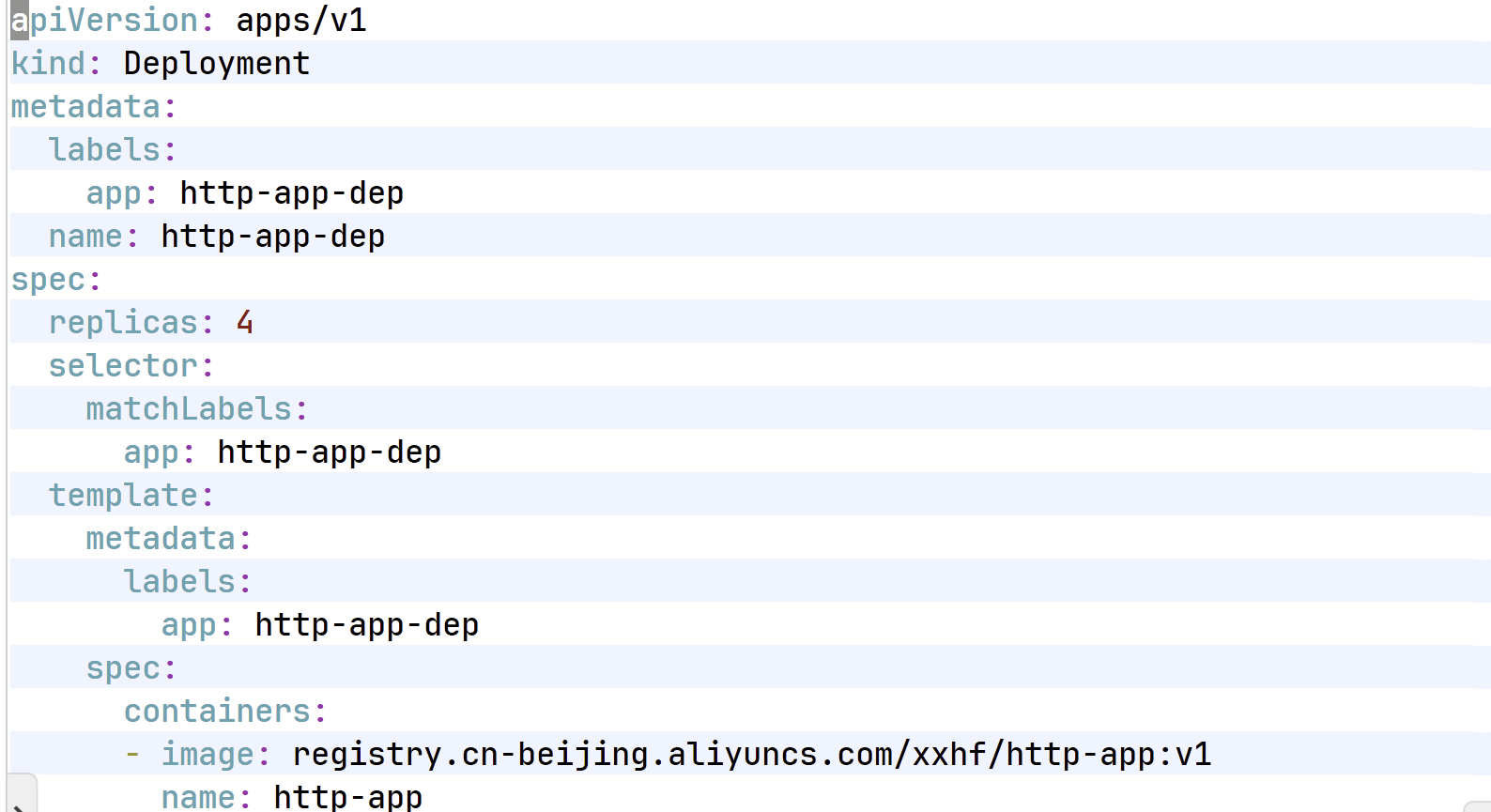The image size is (1491, 812).
Task: Click the http-app container name value
Action: pyautogui.click(x=347, y=797)
